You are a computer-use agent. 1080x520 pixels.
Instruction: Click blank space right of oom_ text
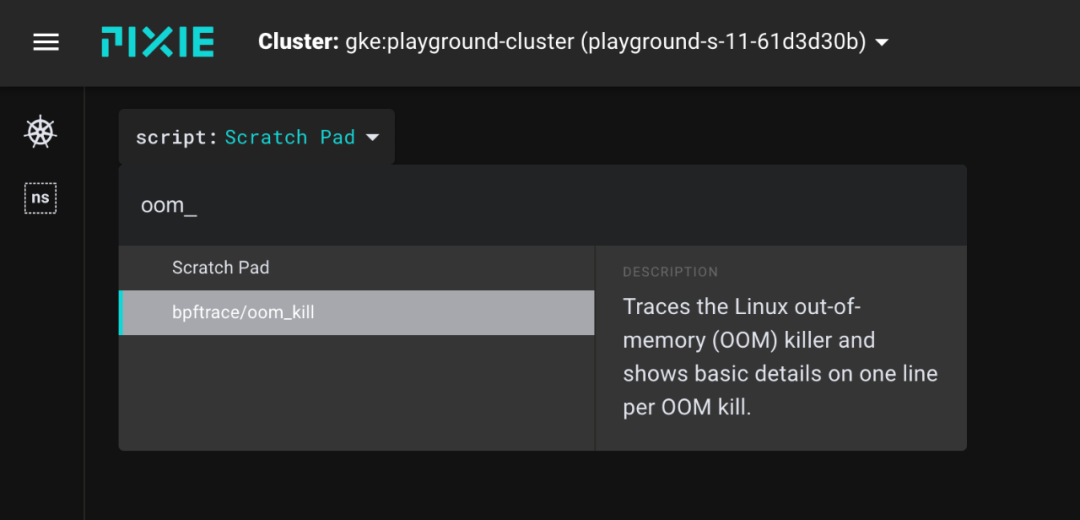579,205
